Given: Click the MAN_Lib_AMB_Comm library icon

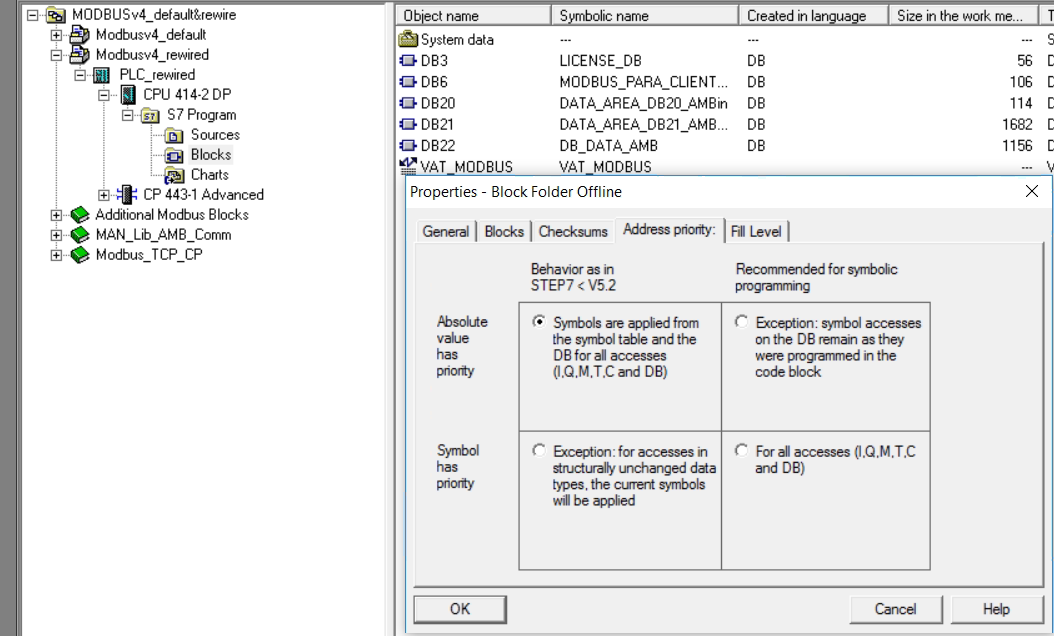Looking at the screenshot, I should pyautogui.click(x=79, y=235).
